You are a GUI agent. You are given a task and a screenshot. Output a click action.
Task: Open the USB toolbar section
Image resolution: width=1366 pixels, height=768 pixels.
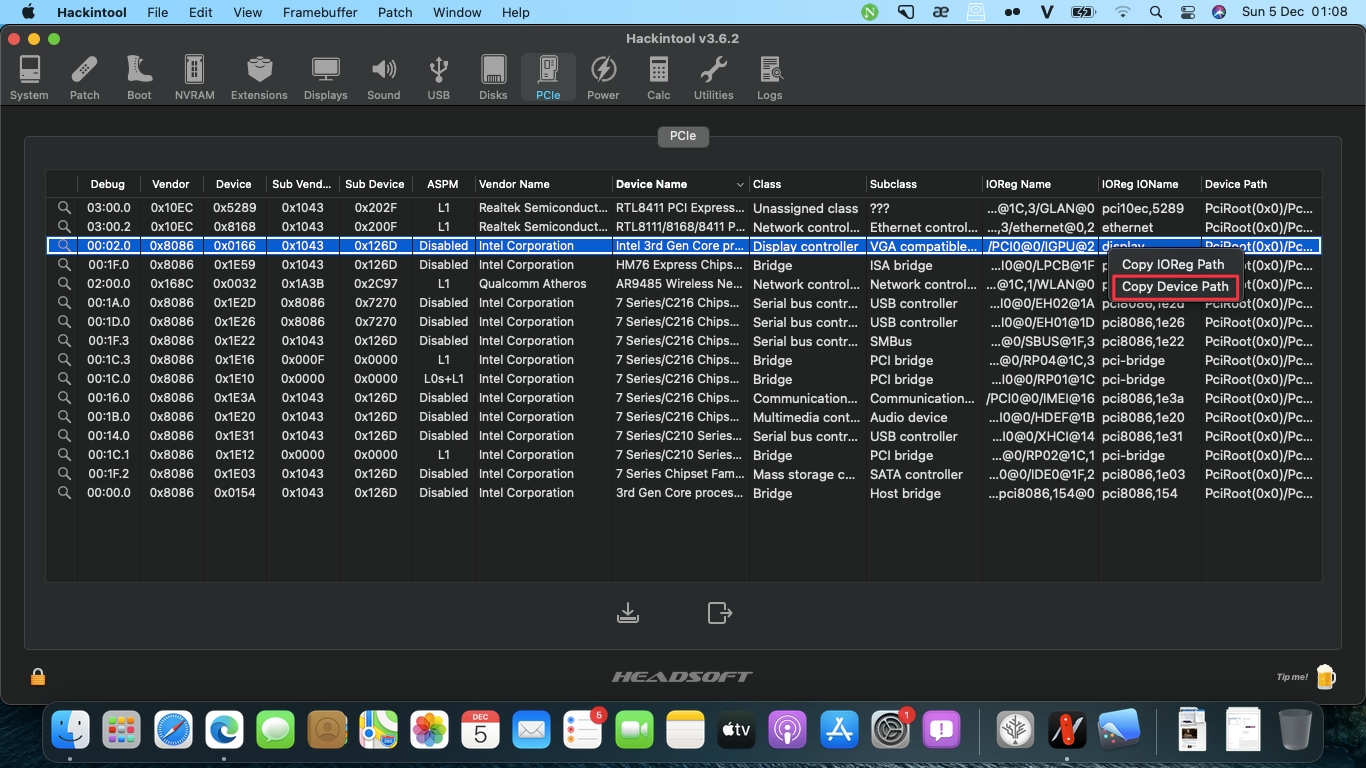pos(438,78)
